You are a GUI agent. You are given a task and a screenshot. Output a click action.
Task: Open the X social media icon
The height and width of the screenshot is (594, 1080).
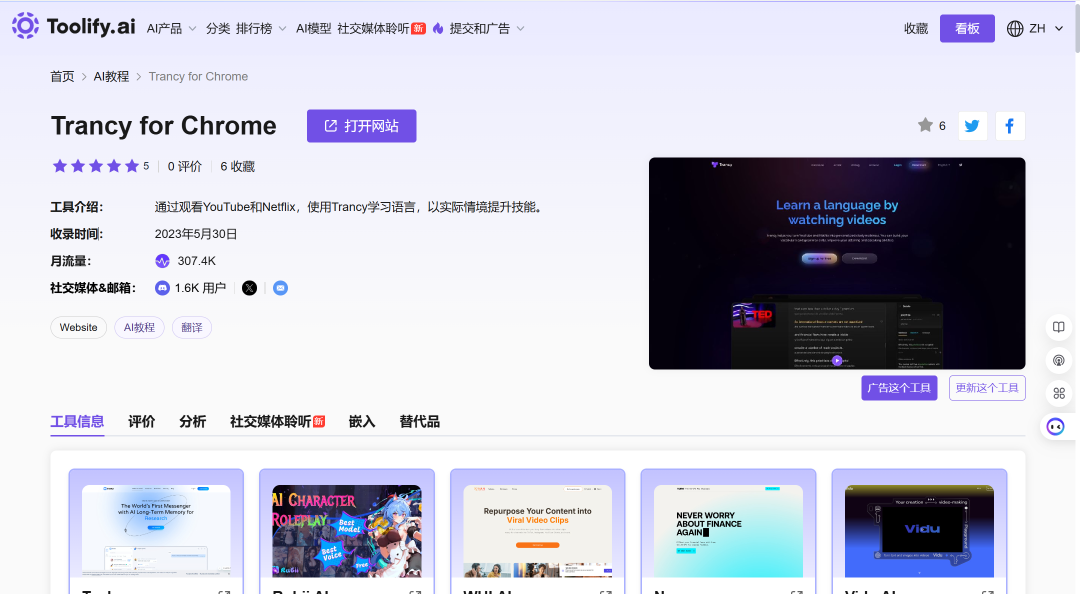click(249, 288)
